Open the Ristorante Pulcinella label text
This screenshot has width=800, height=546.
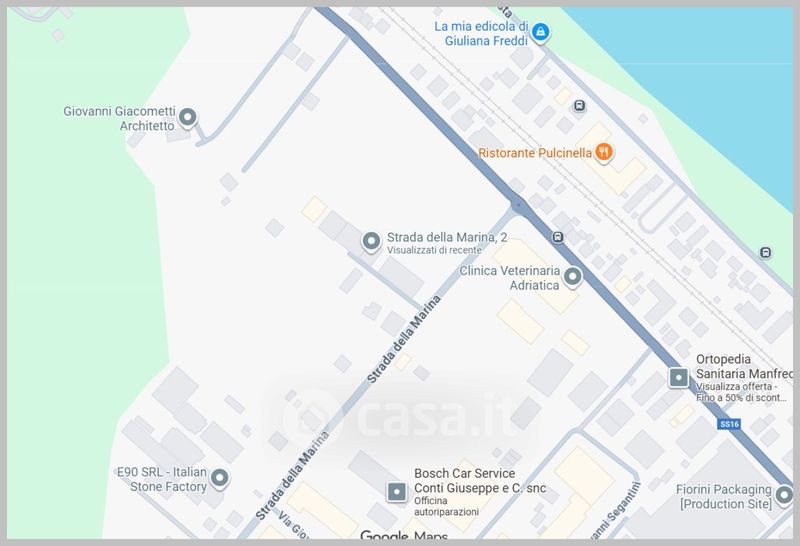[535, 153]
